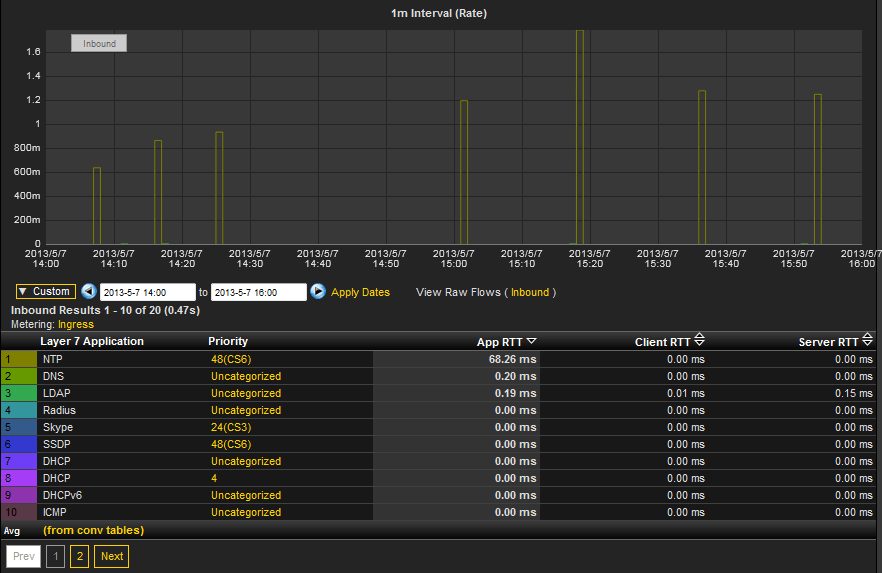Click the SSDP row color swatch
Screen dimensions: 882x573
coord(19,444)
